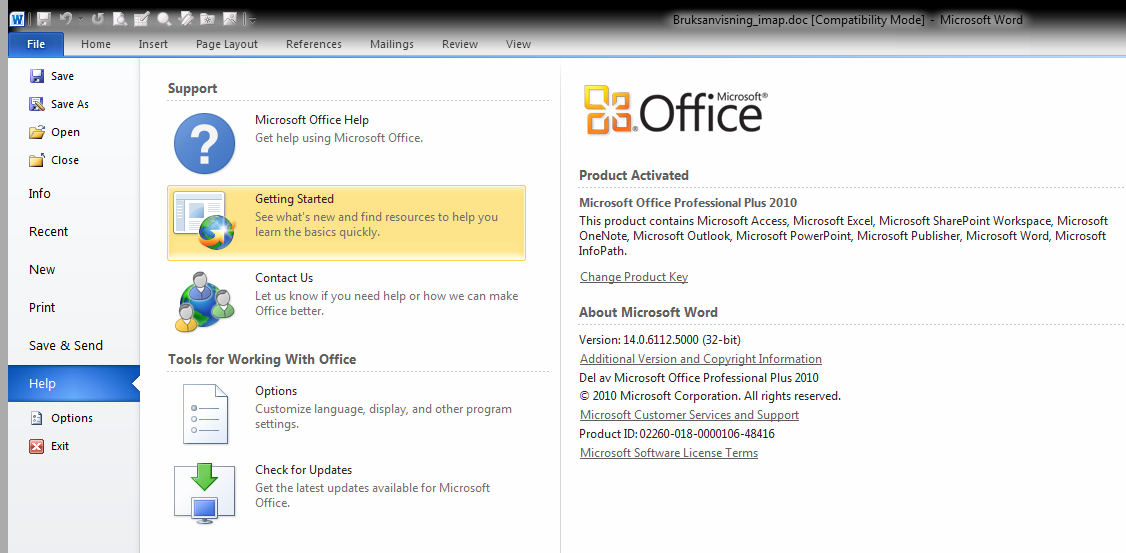Click the insert picture icon in Quick Access Toolbar

coord(230,19)
